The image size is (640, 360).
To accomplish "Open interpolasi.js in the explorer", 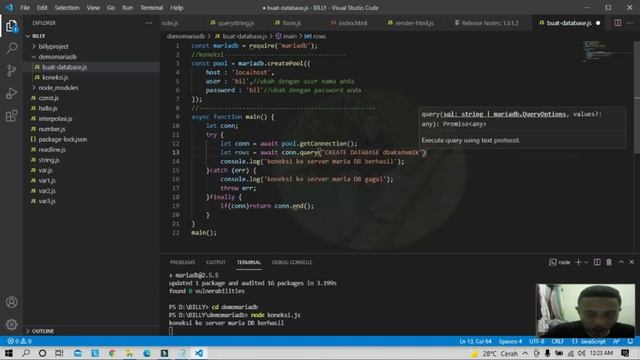I will click(x=55, y=119).
